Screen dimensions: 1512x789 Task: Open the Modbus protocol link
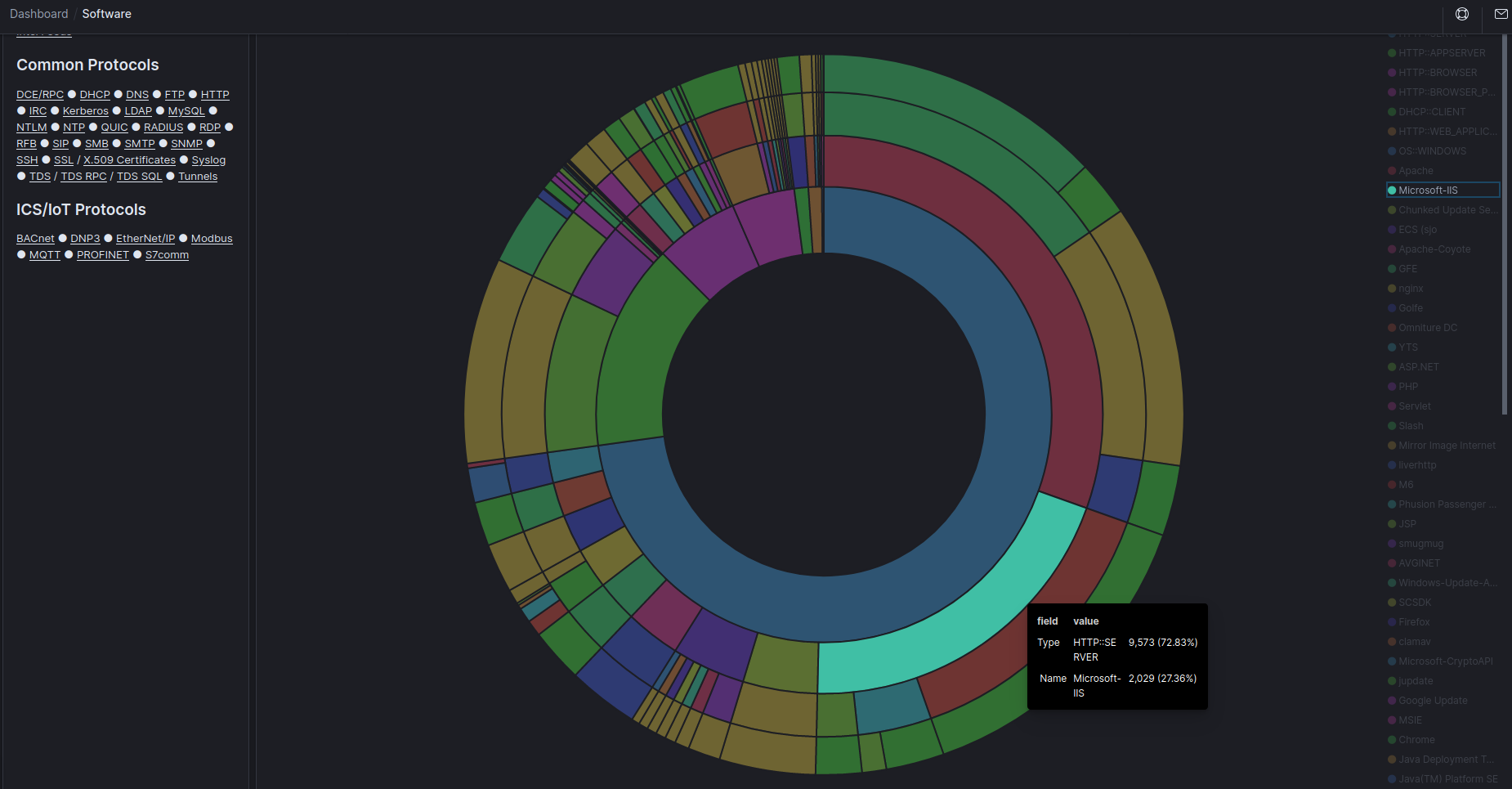(x=211, y=238)
